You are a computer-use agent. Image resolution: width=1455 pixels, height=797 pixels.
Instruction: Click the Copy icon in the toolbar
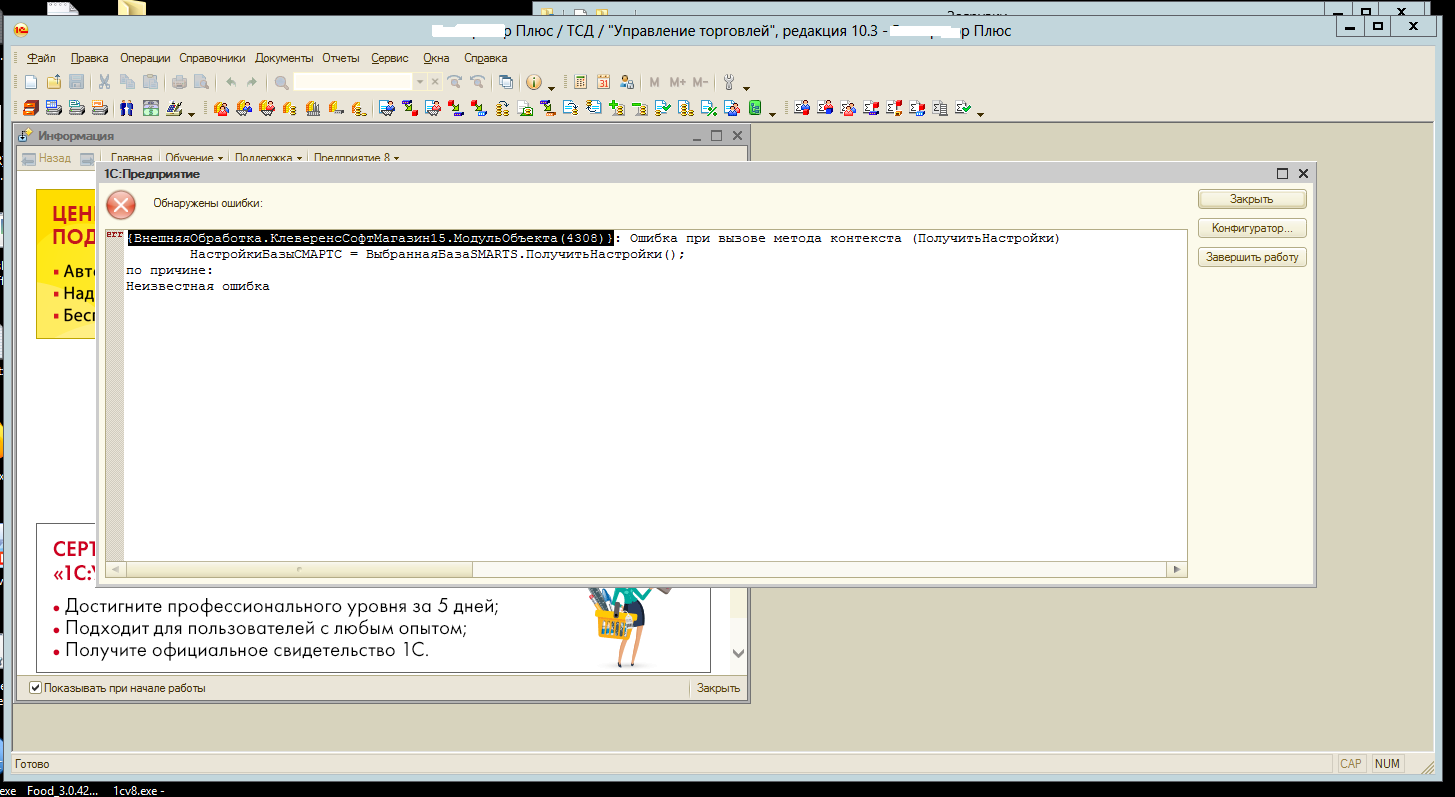[x=127, y=82]
